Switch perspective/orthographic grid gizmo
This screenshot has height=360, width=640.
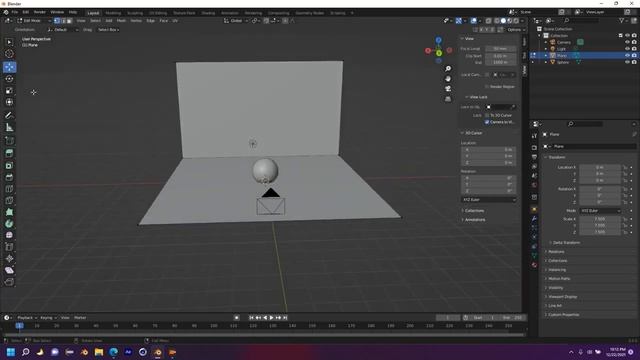coord(448,99)
